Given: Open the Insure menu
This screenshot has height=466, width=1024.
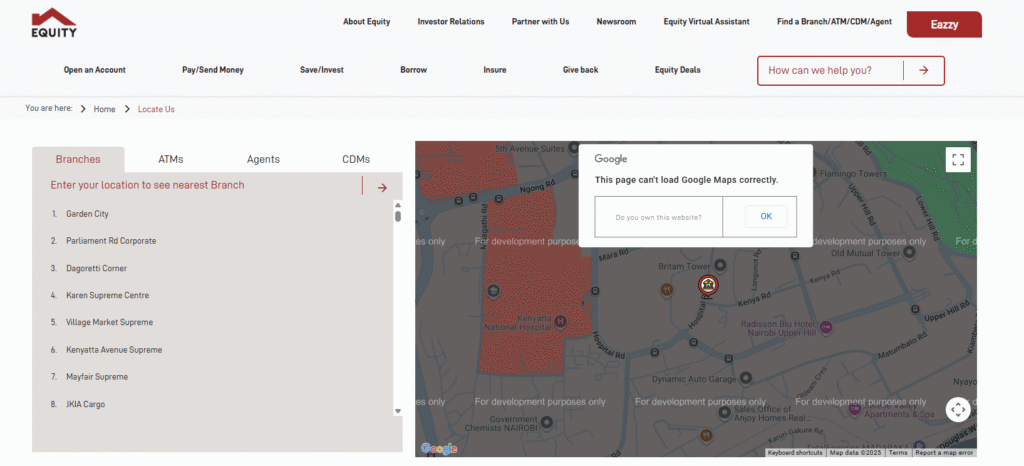Looking at the screenshot, I should tap(494, 70).
